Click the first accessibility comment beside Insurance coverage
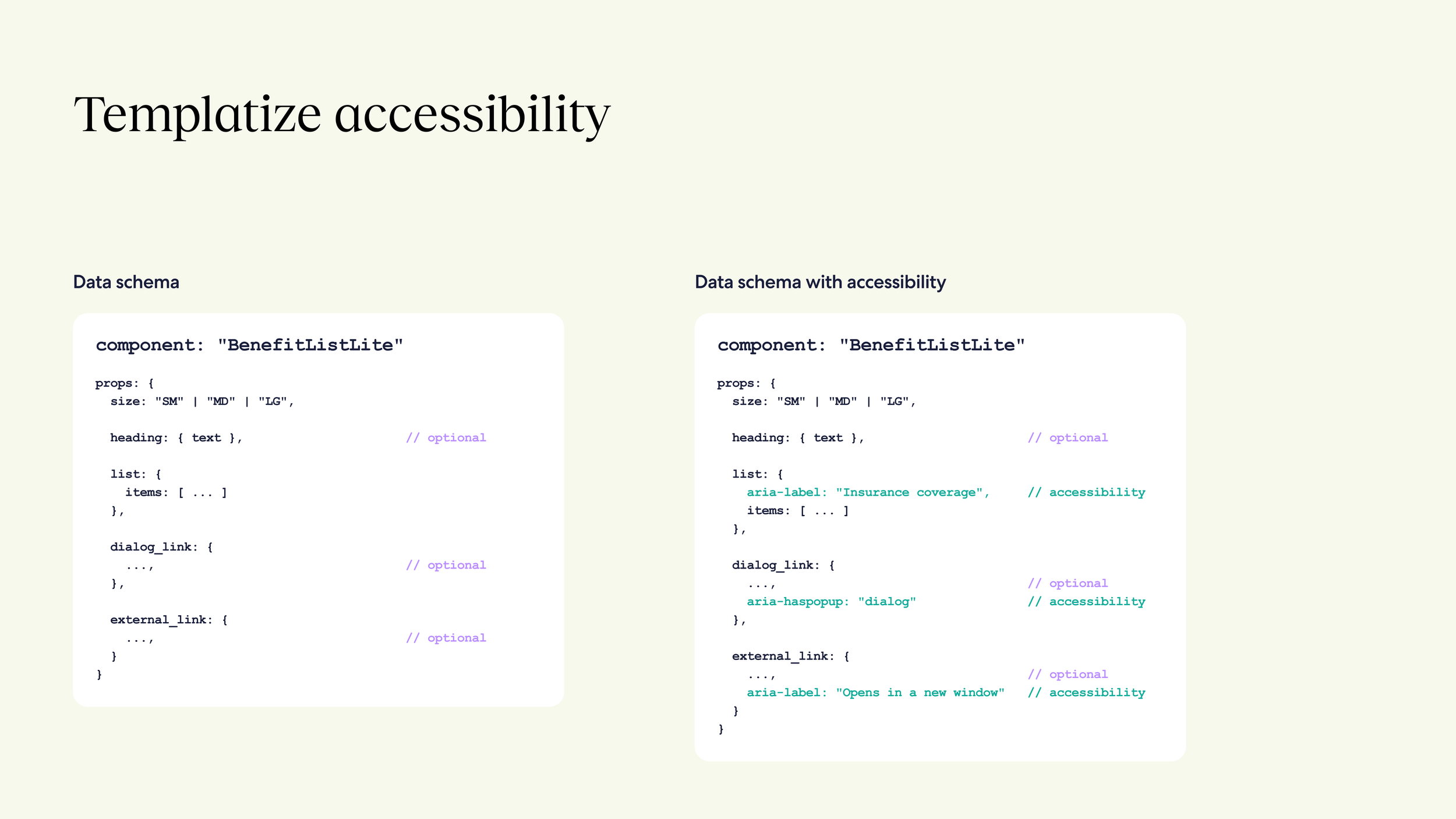The height and width of the screenshot is (819, 1456). 1087,492
